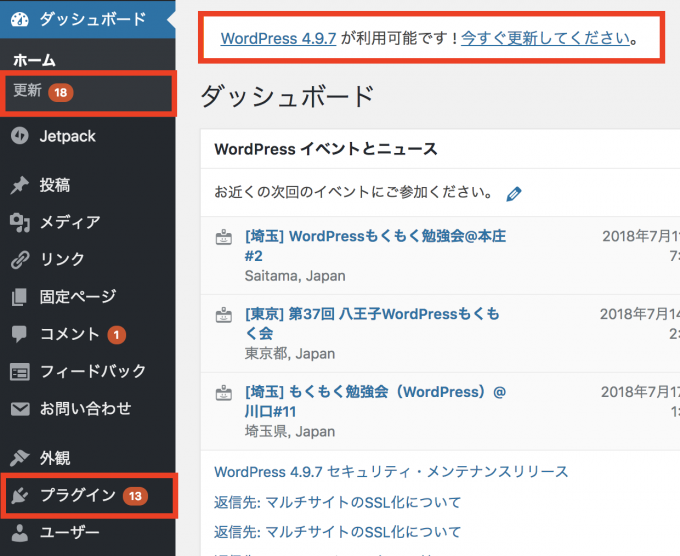Screen dimensions: 680x556
Task: Click the chain link icon beside リンク
Action: [x=20, y=259]
